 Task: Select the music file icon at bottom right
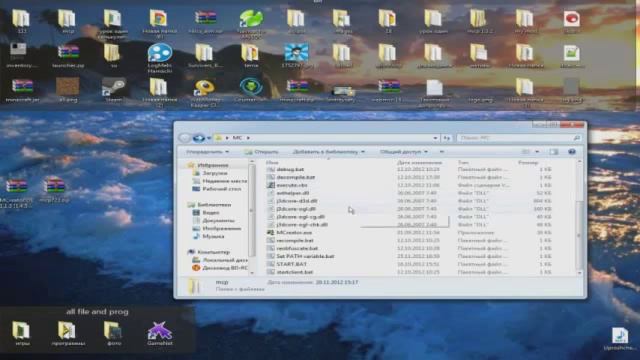click(x=620, y=339)
